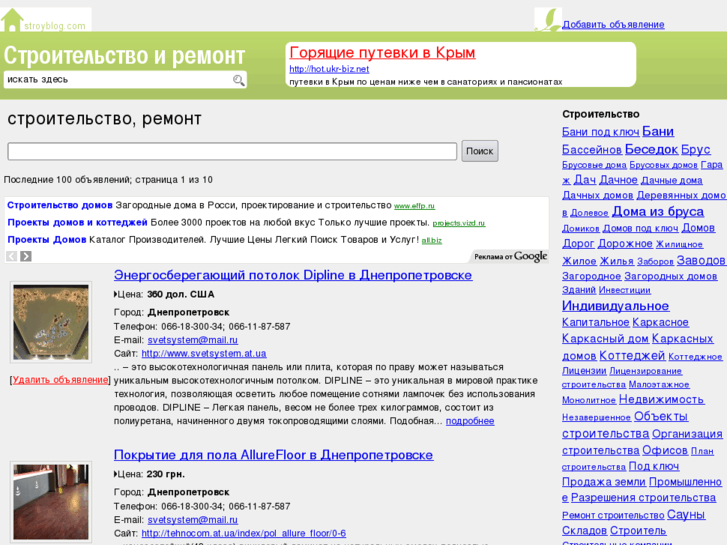This screenshot has width=727, height=545.
Task: Select the Каркасное tag
Action: (x=660, y=322)
